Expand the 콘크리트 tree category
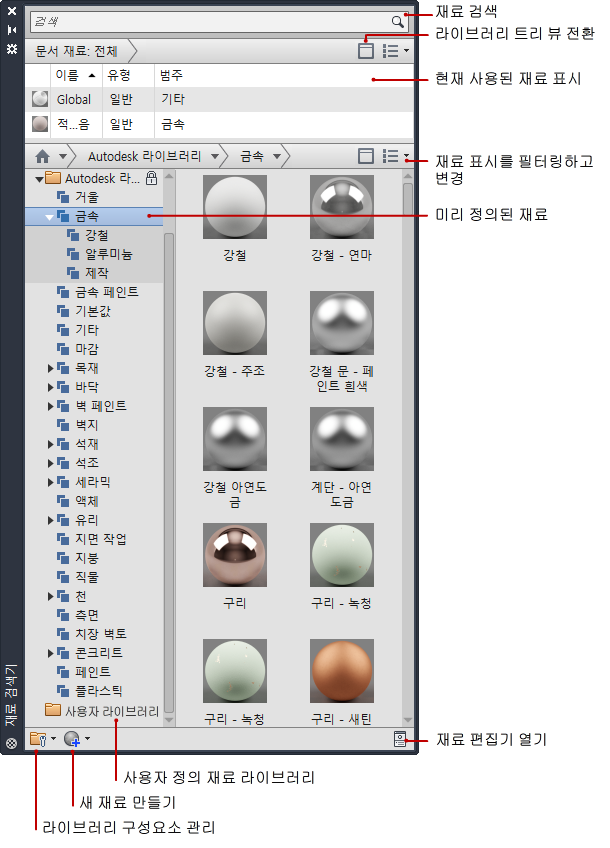The height and width of the screenshot is (848, 610). point(50,653)
